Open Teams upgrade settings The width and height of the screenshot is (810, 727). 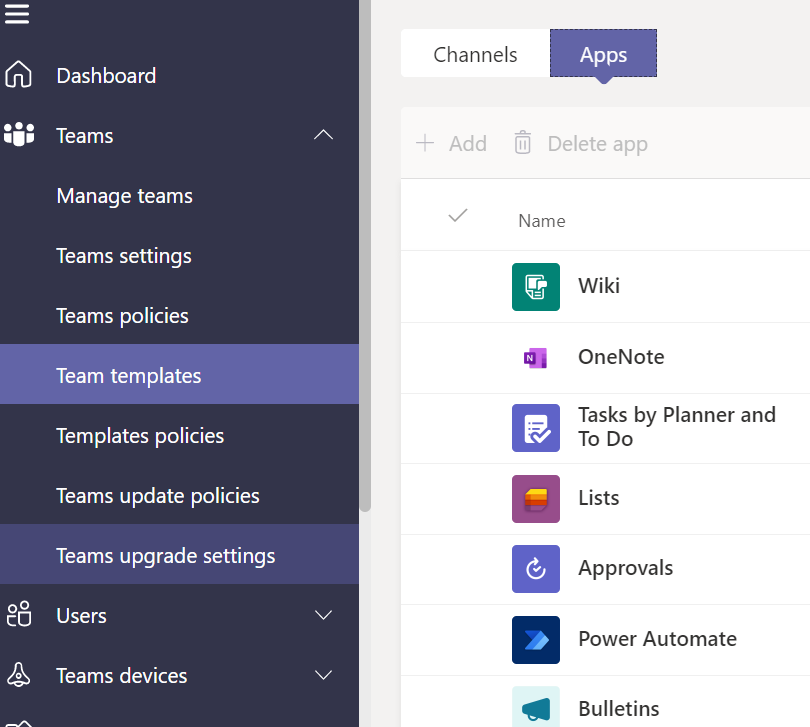coord(179,554)
